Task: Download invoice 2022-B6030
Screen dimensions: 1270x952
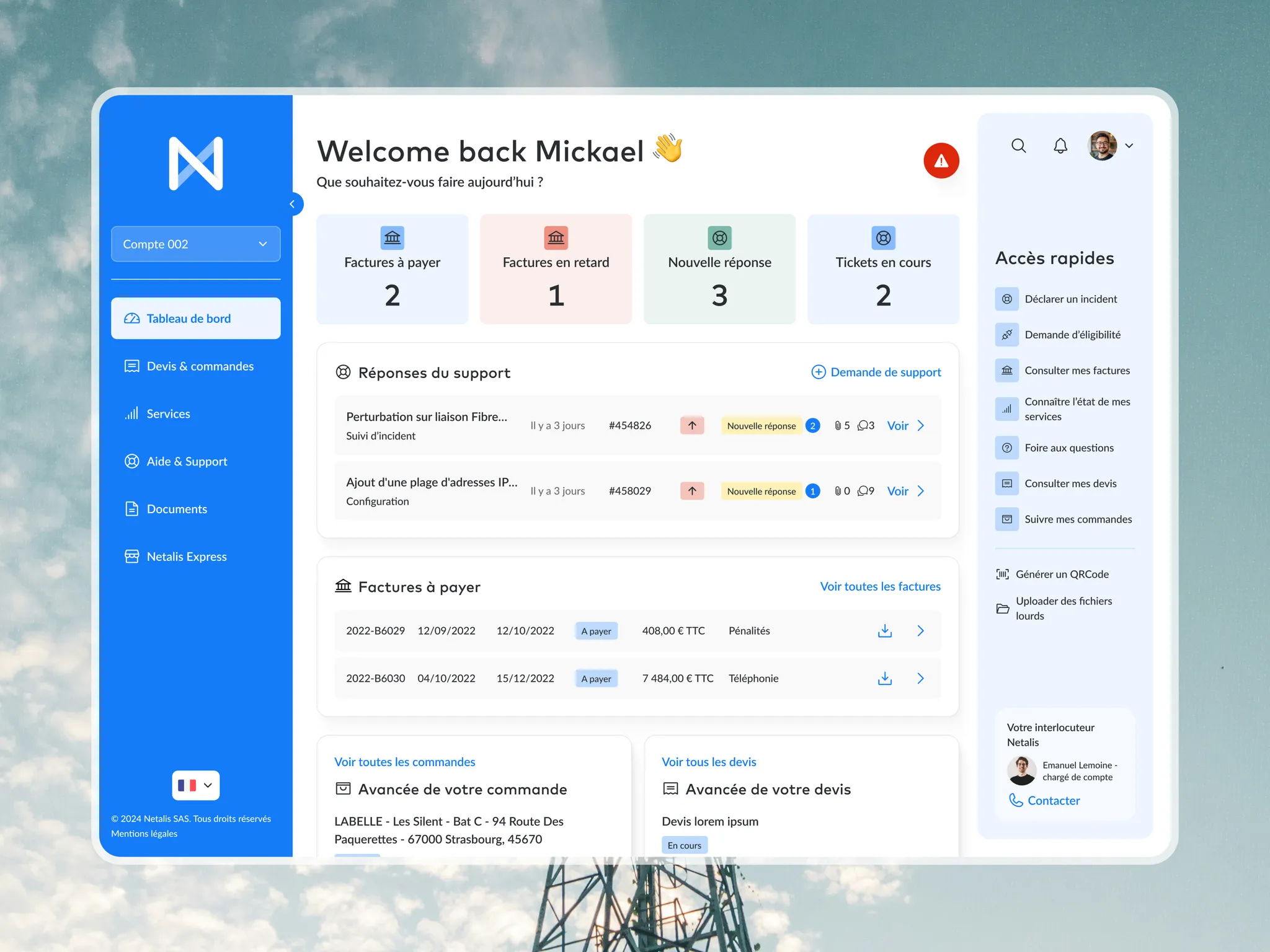Action: (x=885, y=679)
